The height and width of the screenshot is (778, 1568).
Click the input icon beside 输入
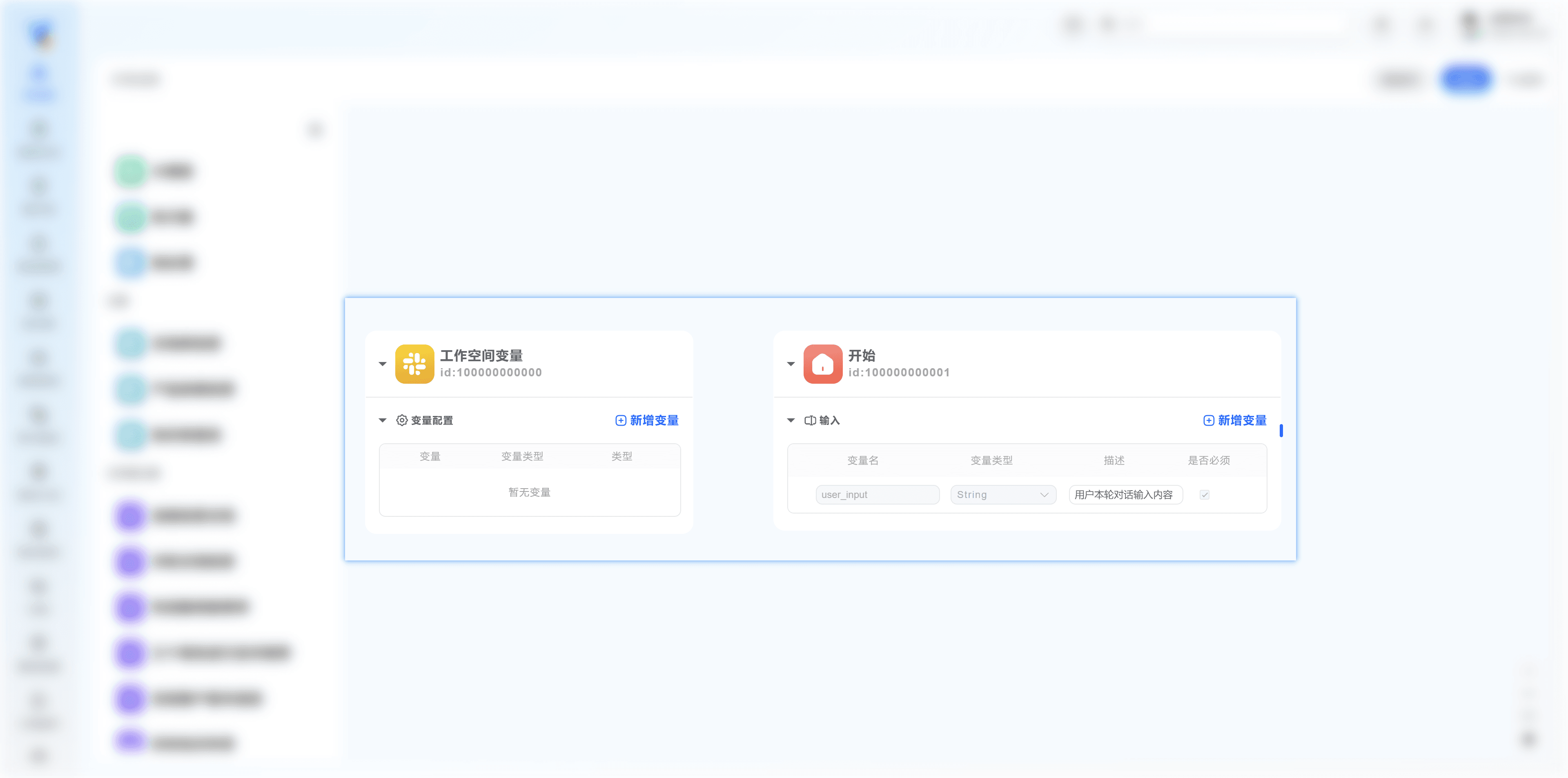coord(810,420)
